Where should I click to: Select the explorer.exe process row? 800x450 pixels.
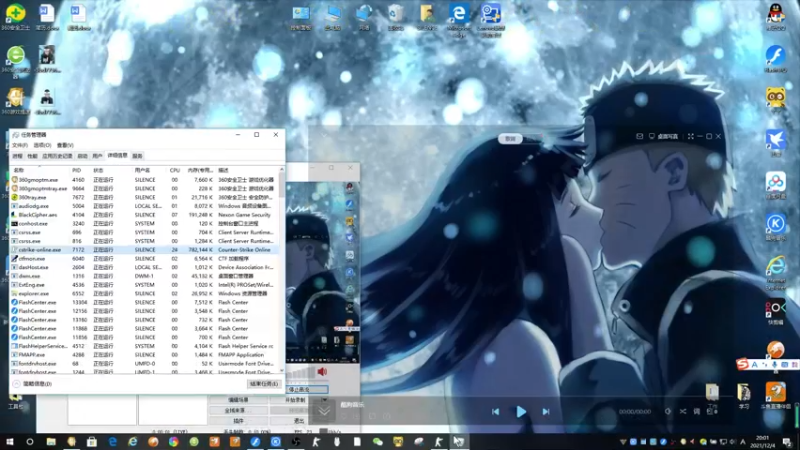click(145, 293)
